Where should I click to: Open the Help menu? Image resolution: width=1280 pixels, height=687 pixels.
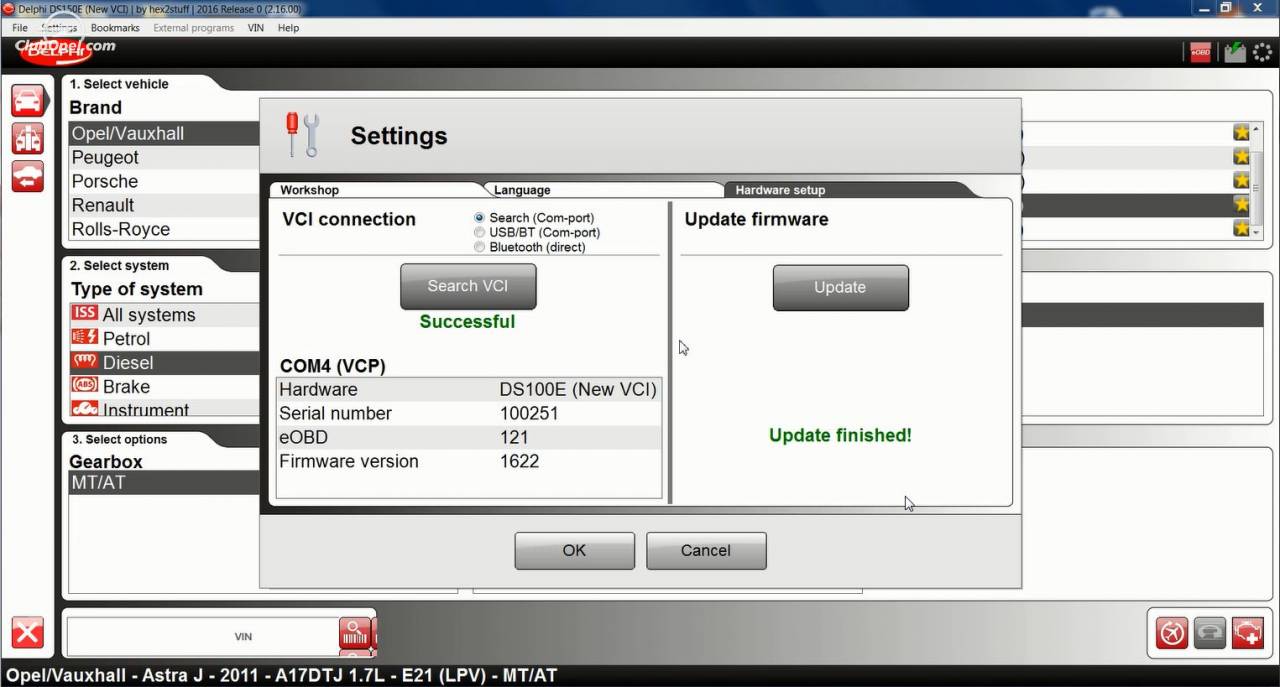click(289, 28)
